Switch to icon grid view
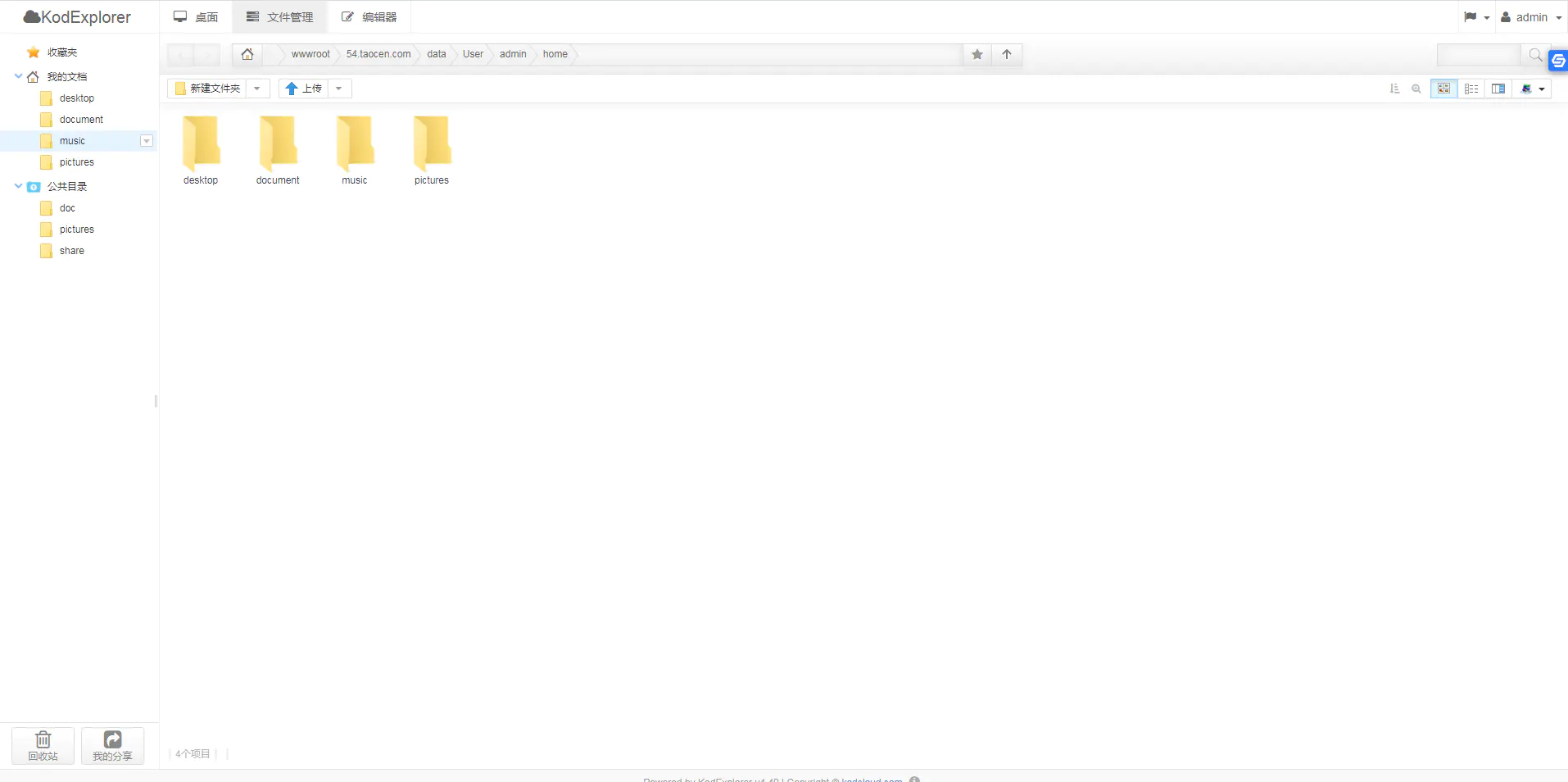This screenshot has width=1568, height=782. (x=1443, y=89)
